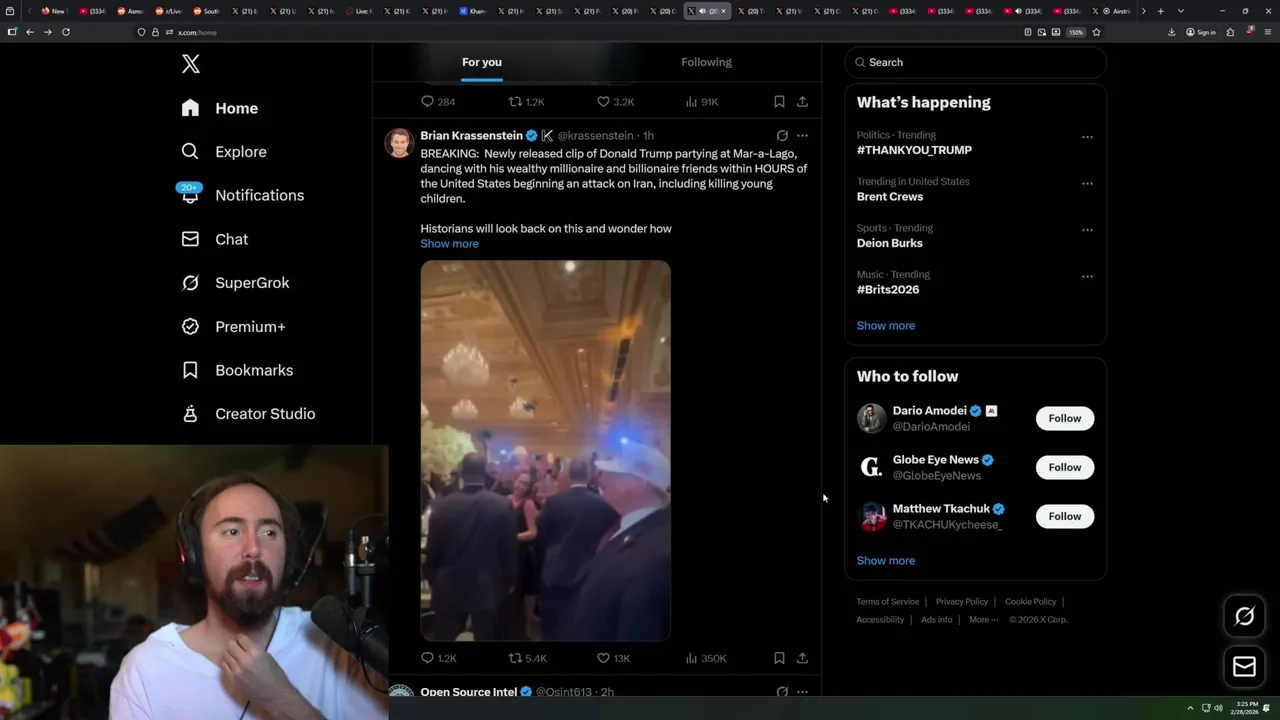The width and height of the screenshot is (1280, 720).
Task: Click the Search input field
Action: pos(976,62)
